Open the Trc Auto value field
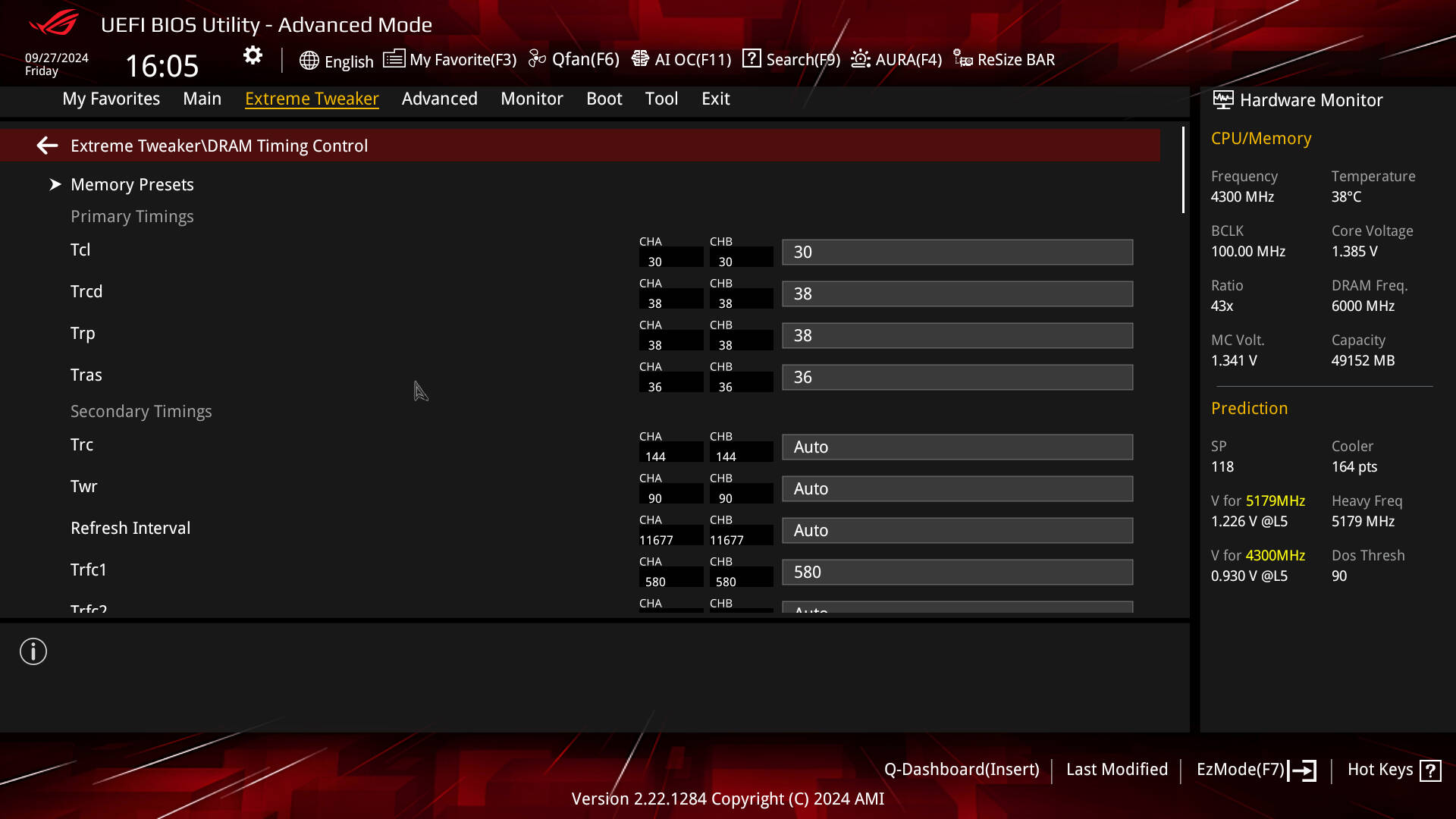 (957, 447)
